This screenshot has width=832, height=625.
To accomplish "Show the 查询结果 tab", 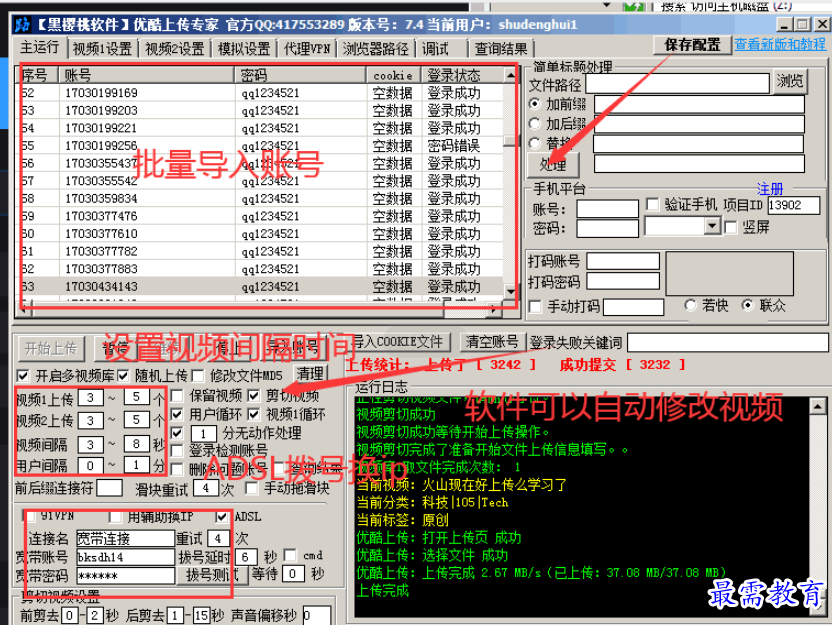I will pos(500,49).
